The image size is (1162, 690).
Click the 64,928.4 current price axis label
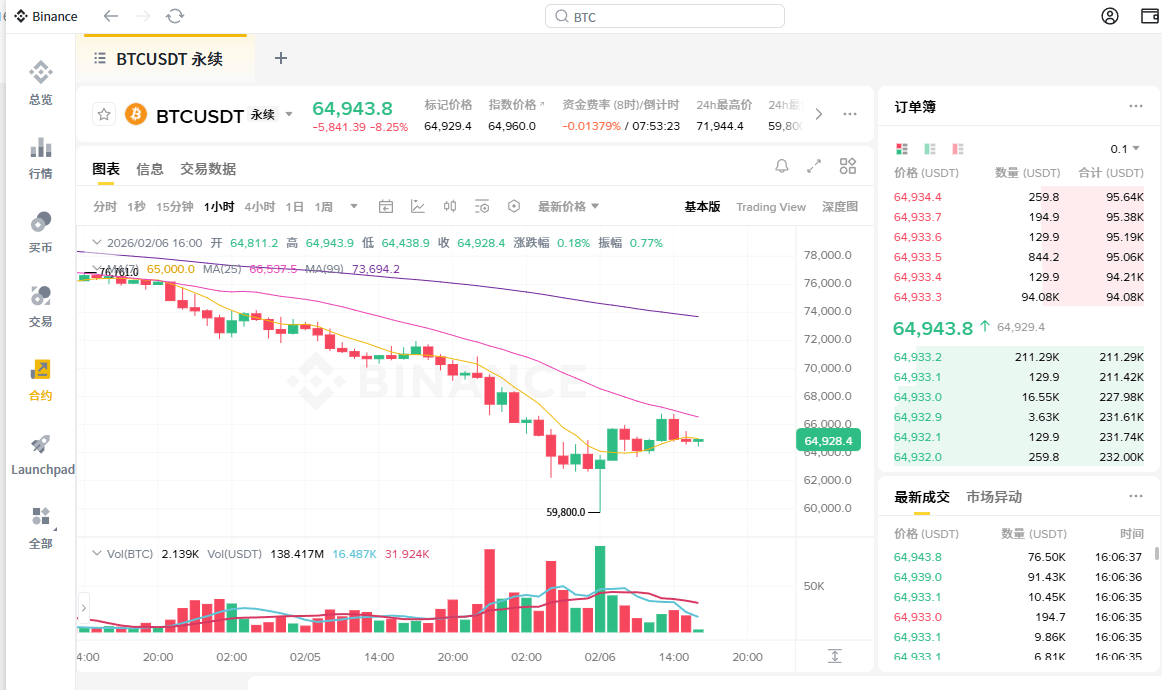(x=828, y=441)
